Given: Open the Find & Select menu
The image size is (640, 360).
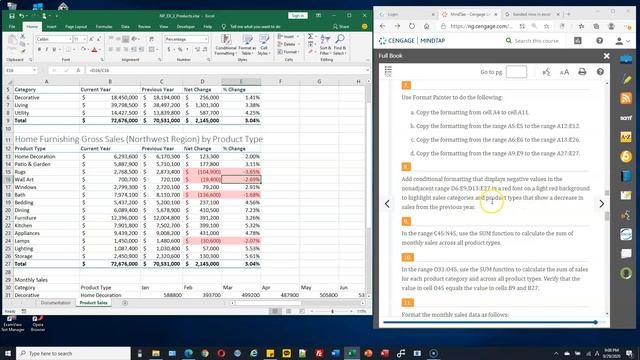Looking at the screenshot, I should pyautogui.click(x=339, y=45).
